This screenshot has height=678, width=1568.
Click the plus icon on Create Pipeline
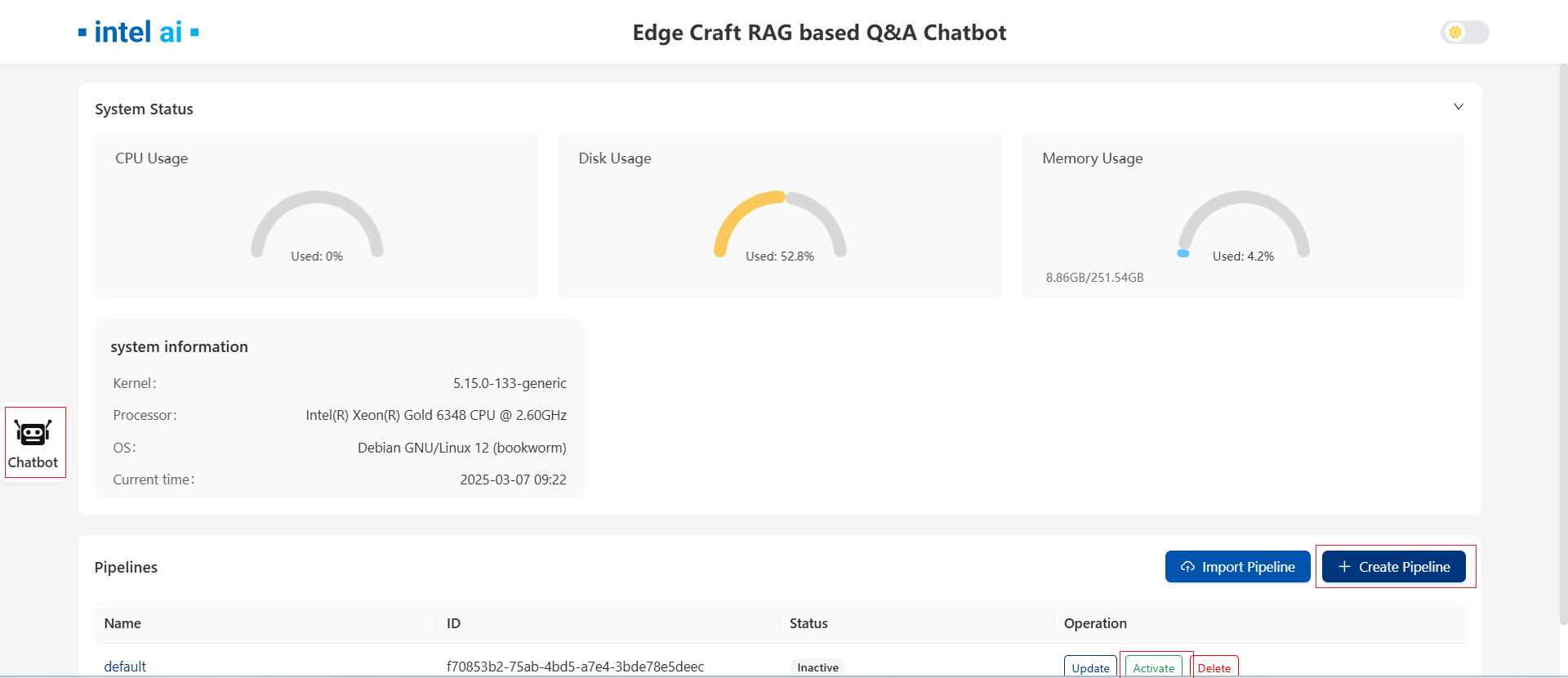pyautogui.click(x=1344, y=567)
